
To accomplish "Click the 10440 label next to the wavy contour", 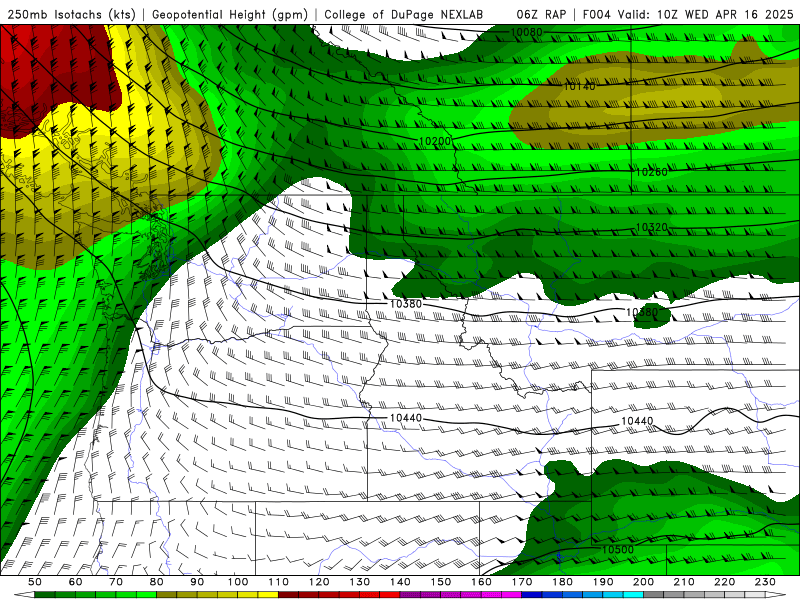I will (637, 421).
